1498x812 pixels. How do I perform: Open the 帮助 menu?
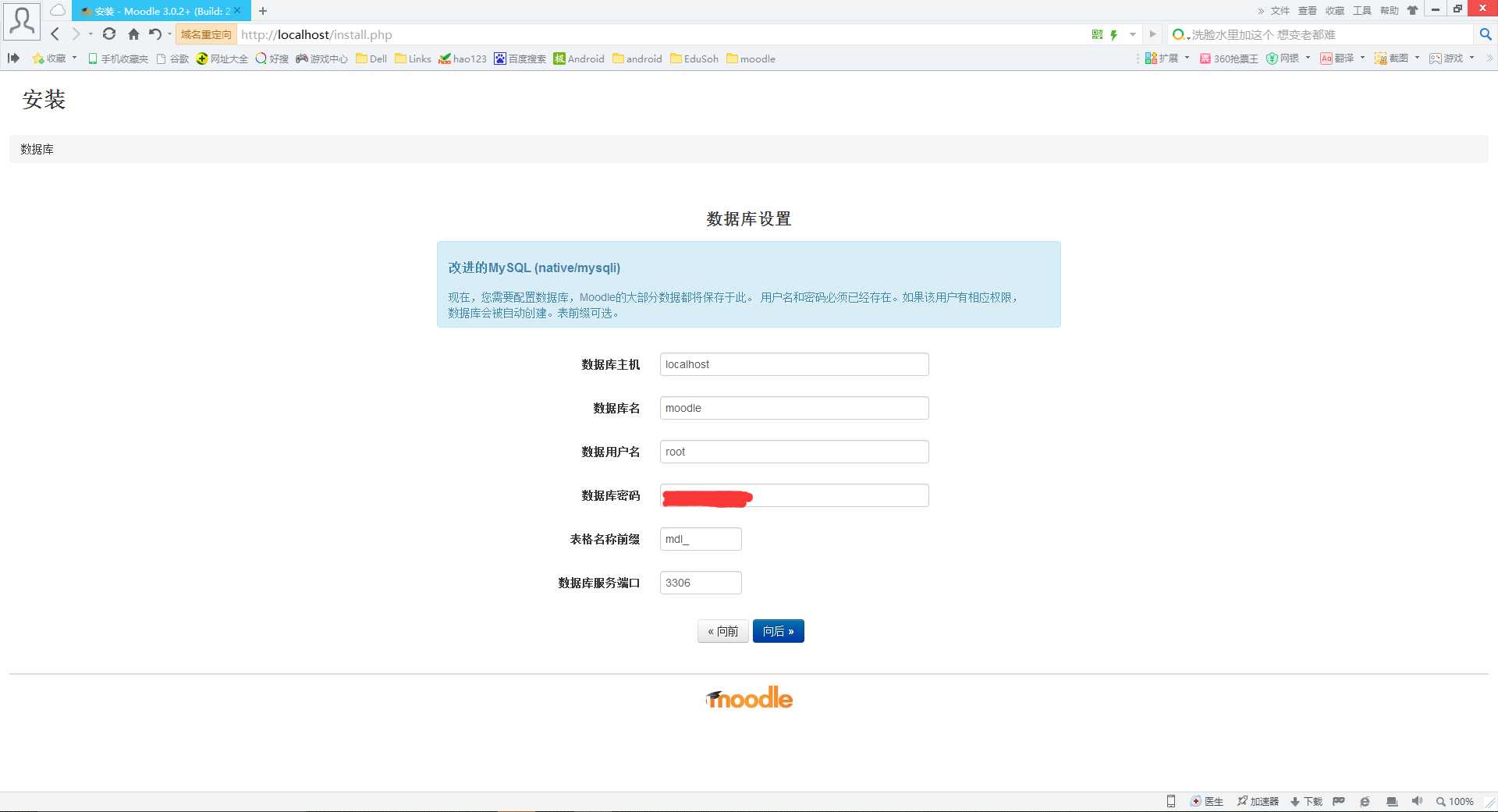point(1390,11)
